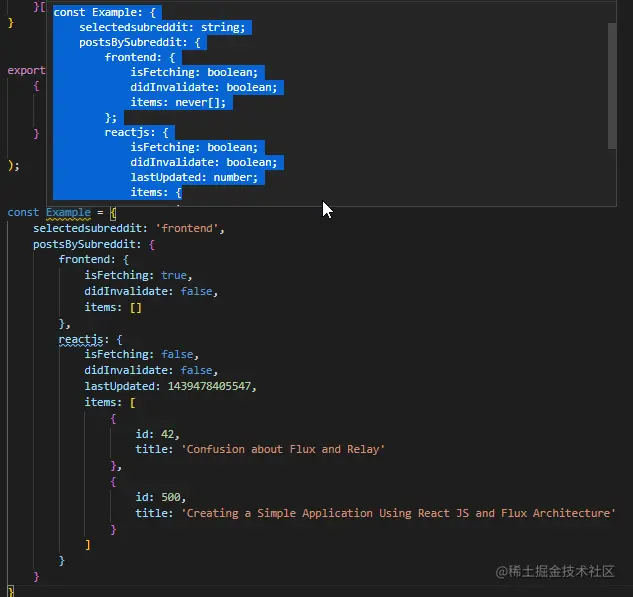Viewport: 633px width, 597px height.
Task: Click the string 'Confusion about Flux and Relay'
Action: [x=283, y=449]
